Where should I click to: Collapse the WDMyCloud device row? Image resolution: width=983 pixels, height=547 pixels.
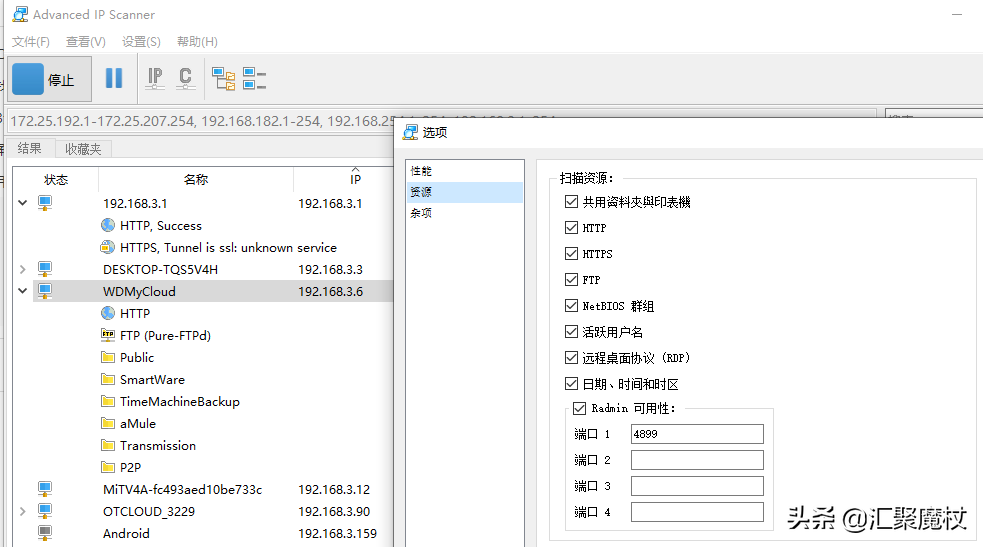[x=23, y=291]
